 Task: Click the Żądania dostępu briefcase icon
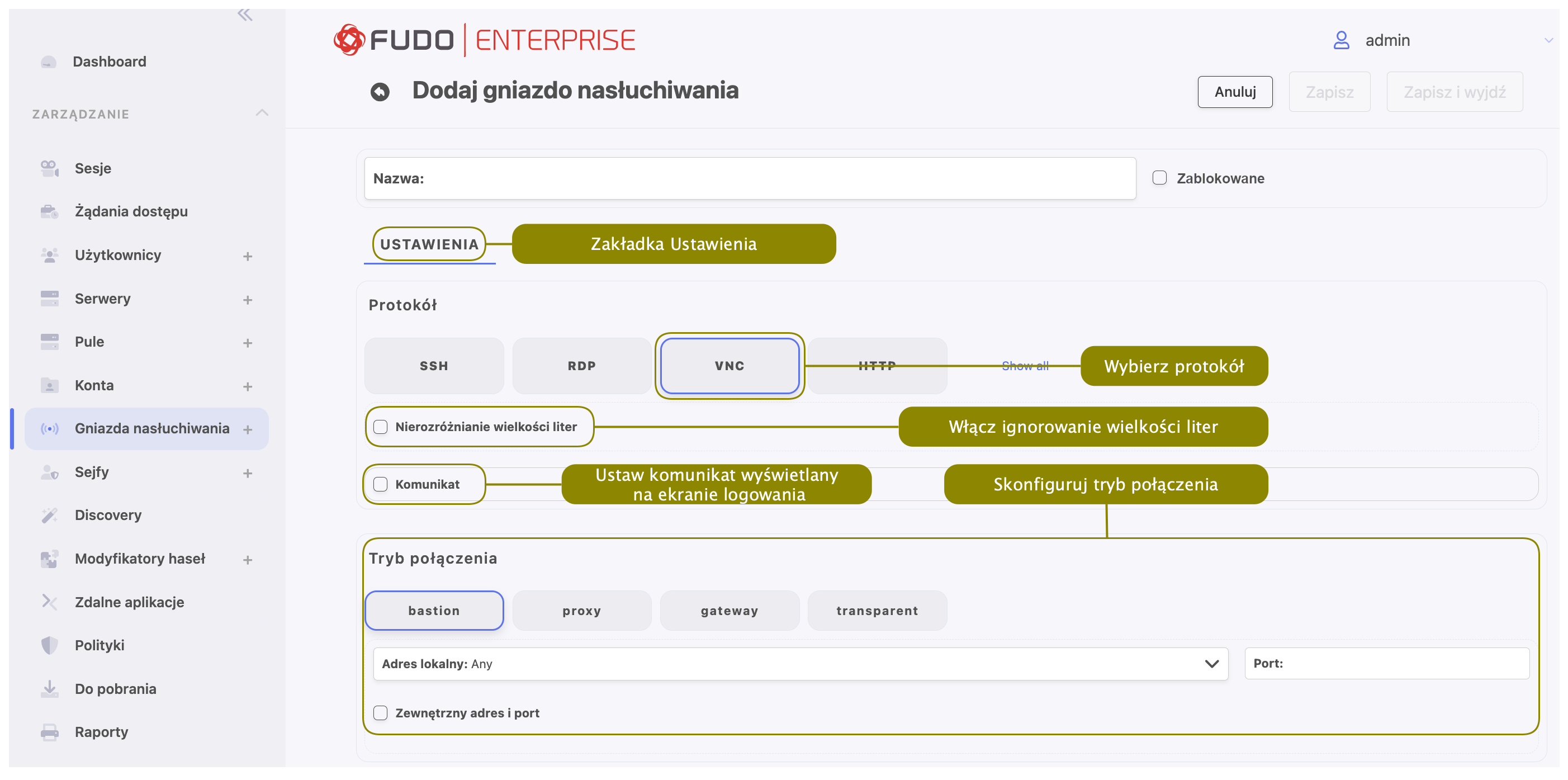coord(49,212)
